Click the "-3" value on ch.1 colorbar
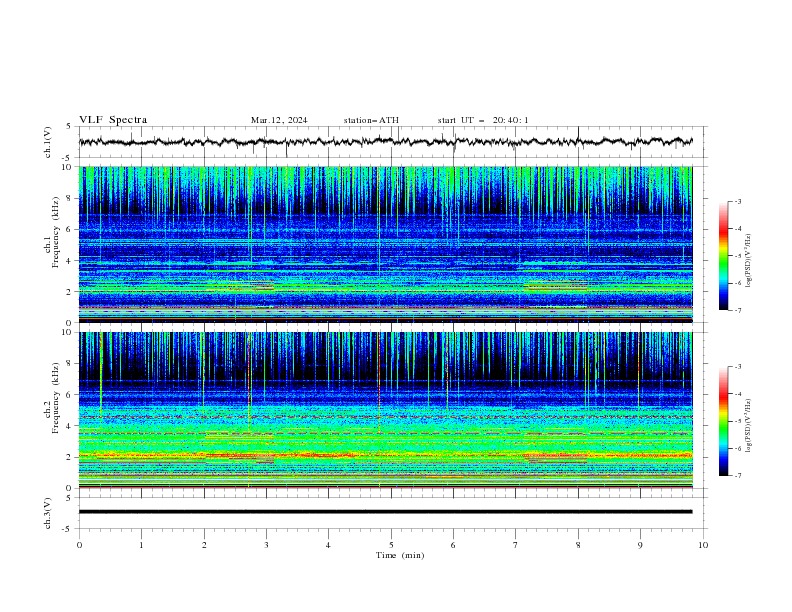The width and height of the screenshot is (792, 612). click(x=738, y=201)
